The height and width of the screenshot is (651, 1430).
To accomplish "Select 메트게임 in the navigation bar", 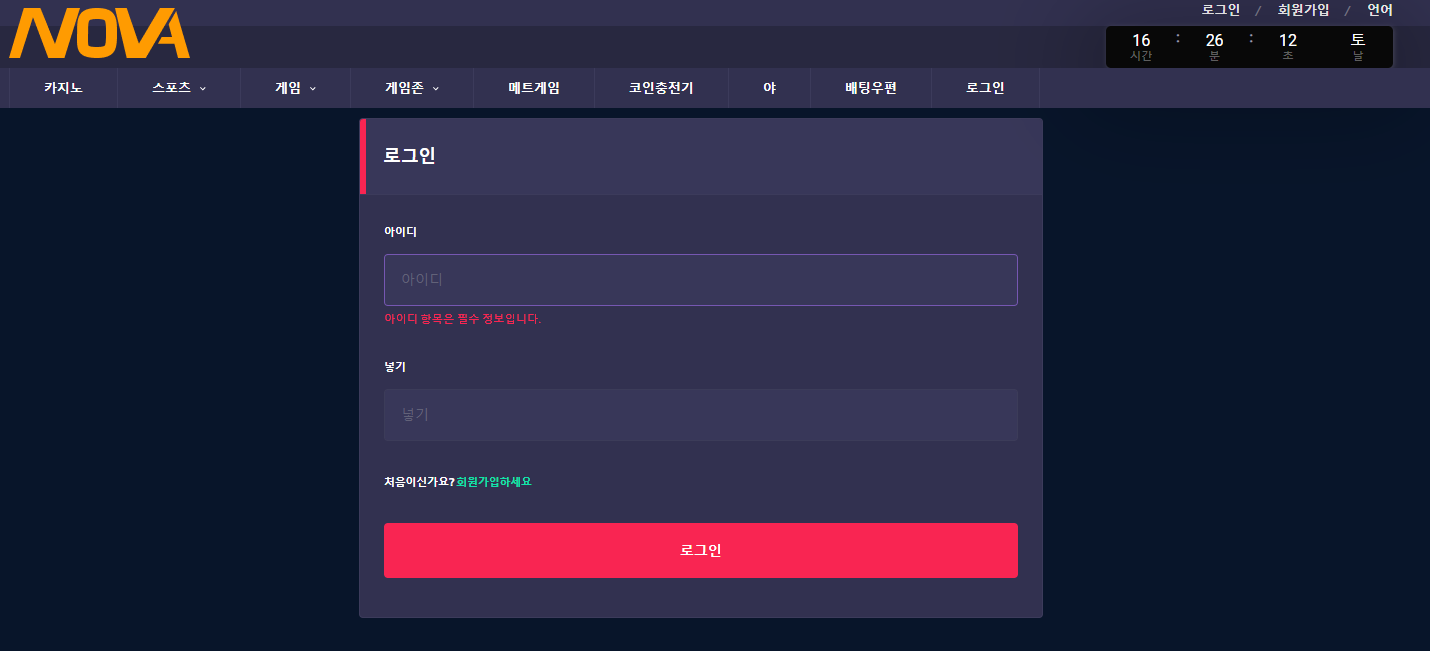I will (x=534, y=88).
